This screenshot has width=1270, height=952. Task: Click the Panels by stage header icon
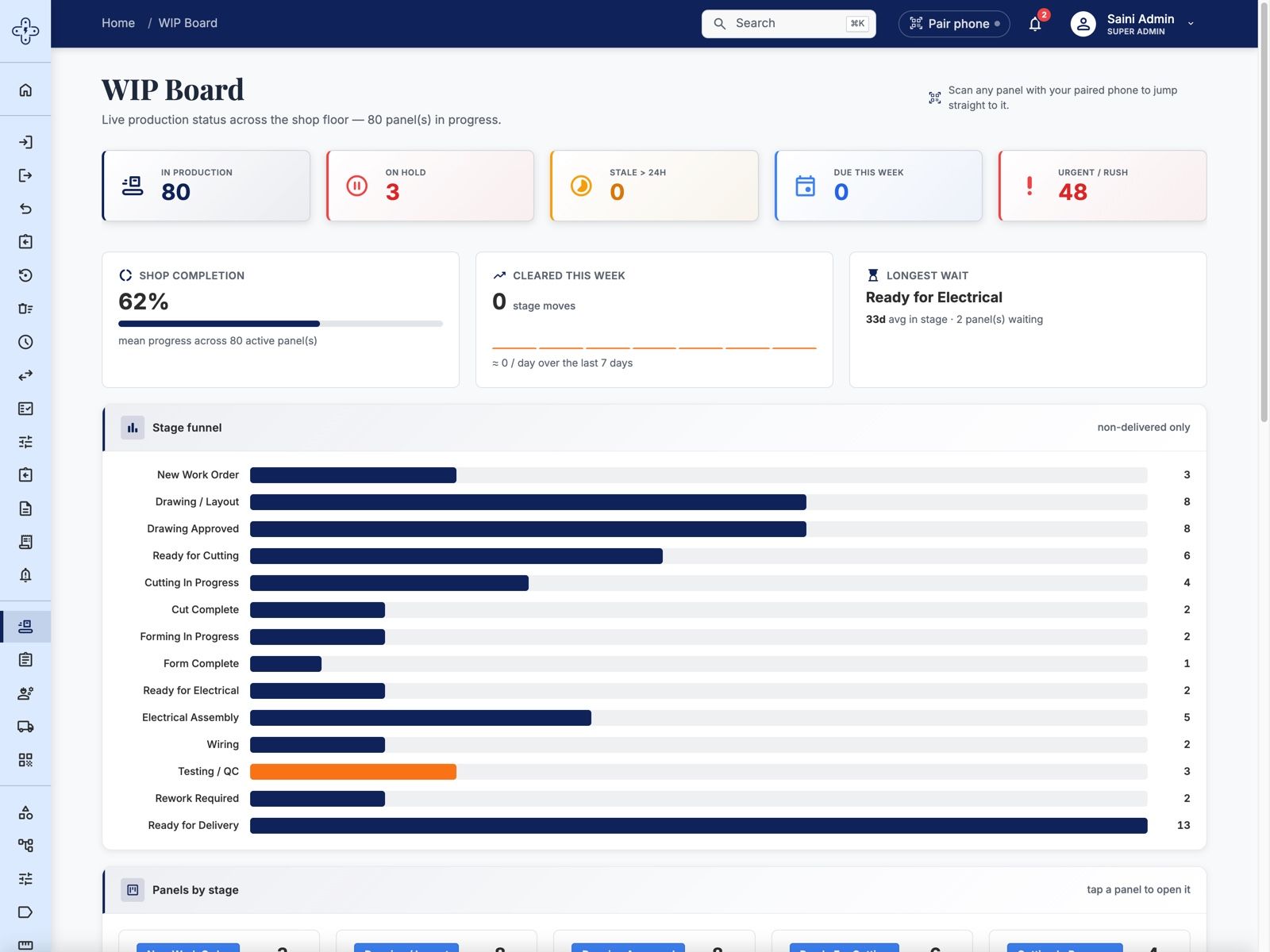tap(133, 890)
